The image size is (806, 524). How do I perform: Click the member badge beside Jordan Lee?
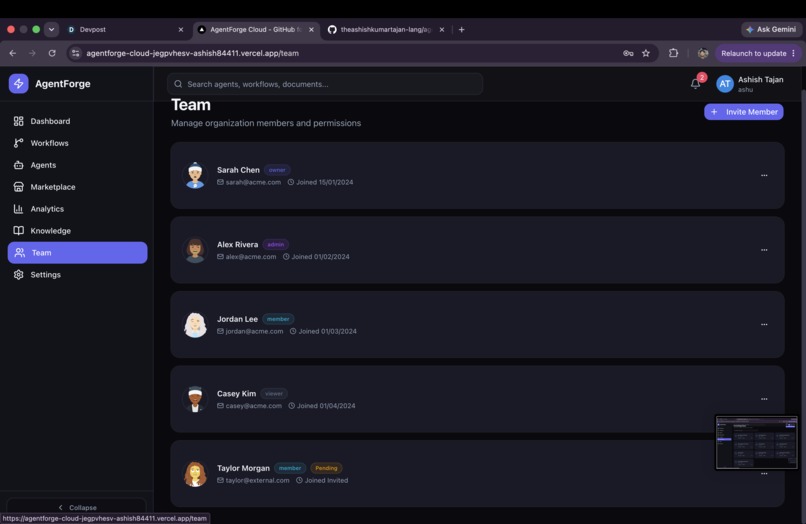278,319
